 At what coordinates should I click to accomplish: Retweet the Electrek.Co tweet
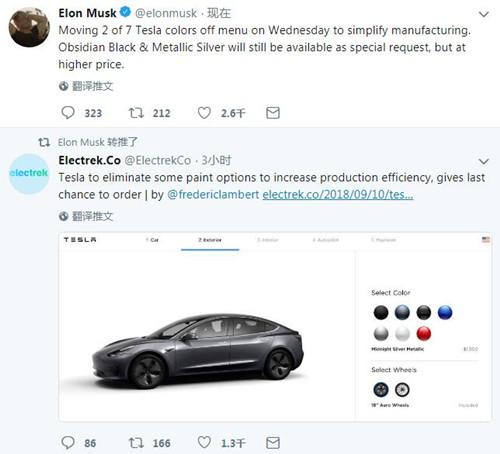136,443
